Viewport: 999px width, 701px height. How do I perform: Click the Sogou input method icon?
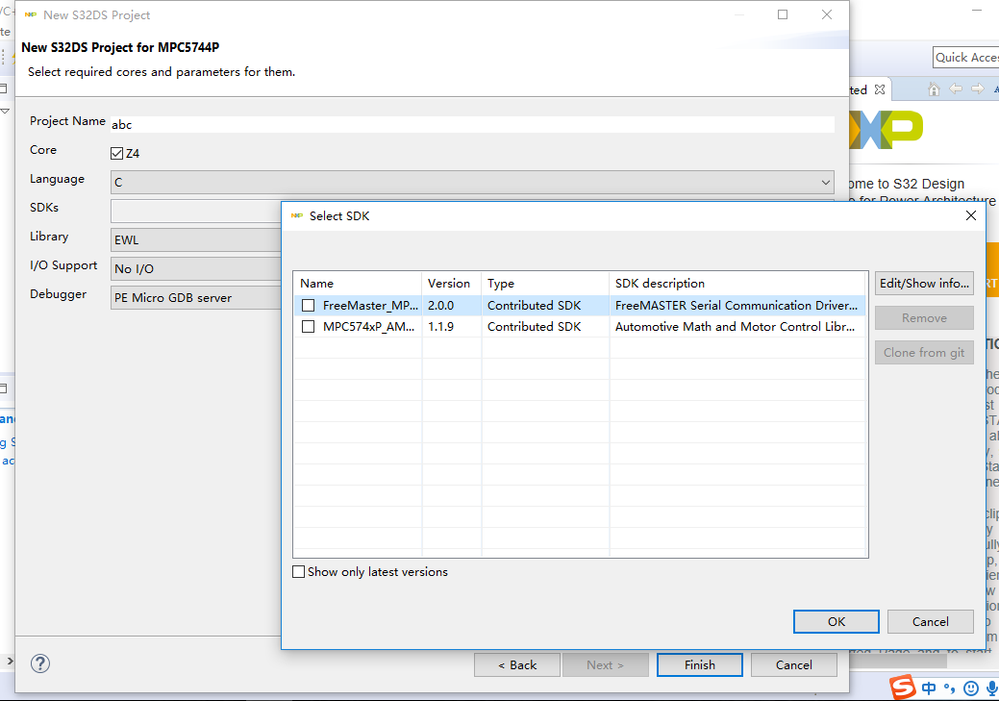[902, 688]
